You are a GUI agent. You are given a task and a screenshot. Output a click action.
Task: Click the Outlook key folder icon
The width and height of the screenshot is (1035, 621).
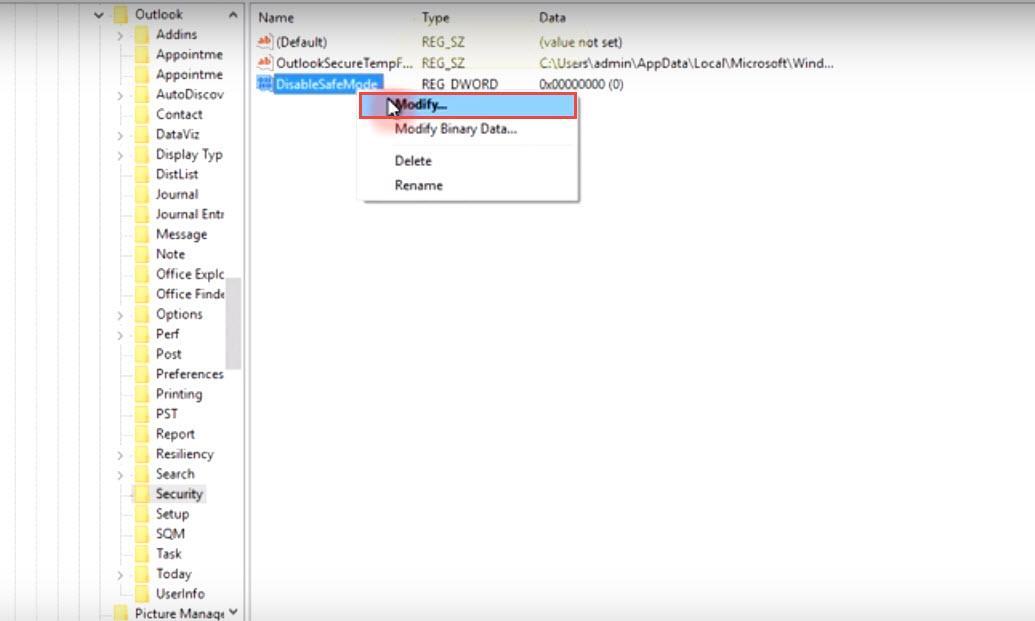[x=121, y=15]
